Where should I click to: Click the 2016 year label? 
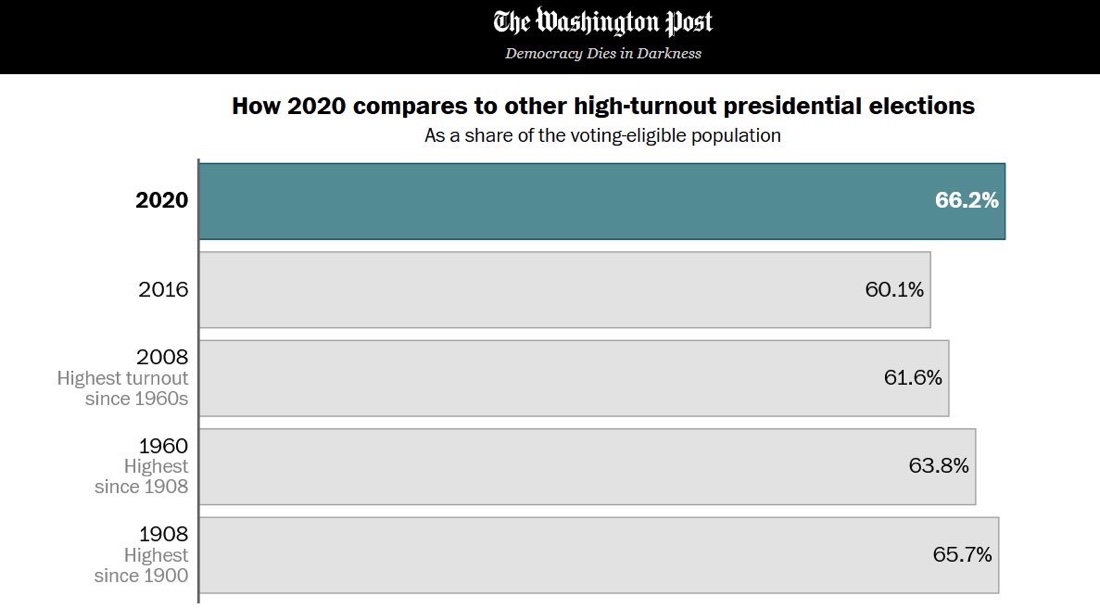point(163,289)
